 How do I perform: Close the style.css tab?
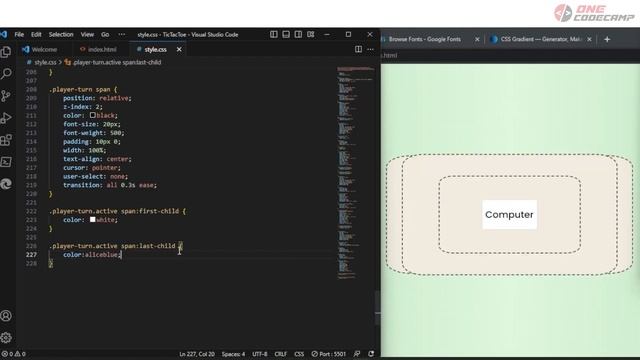[179, 49]
